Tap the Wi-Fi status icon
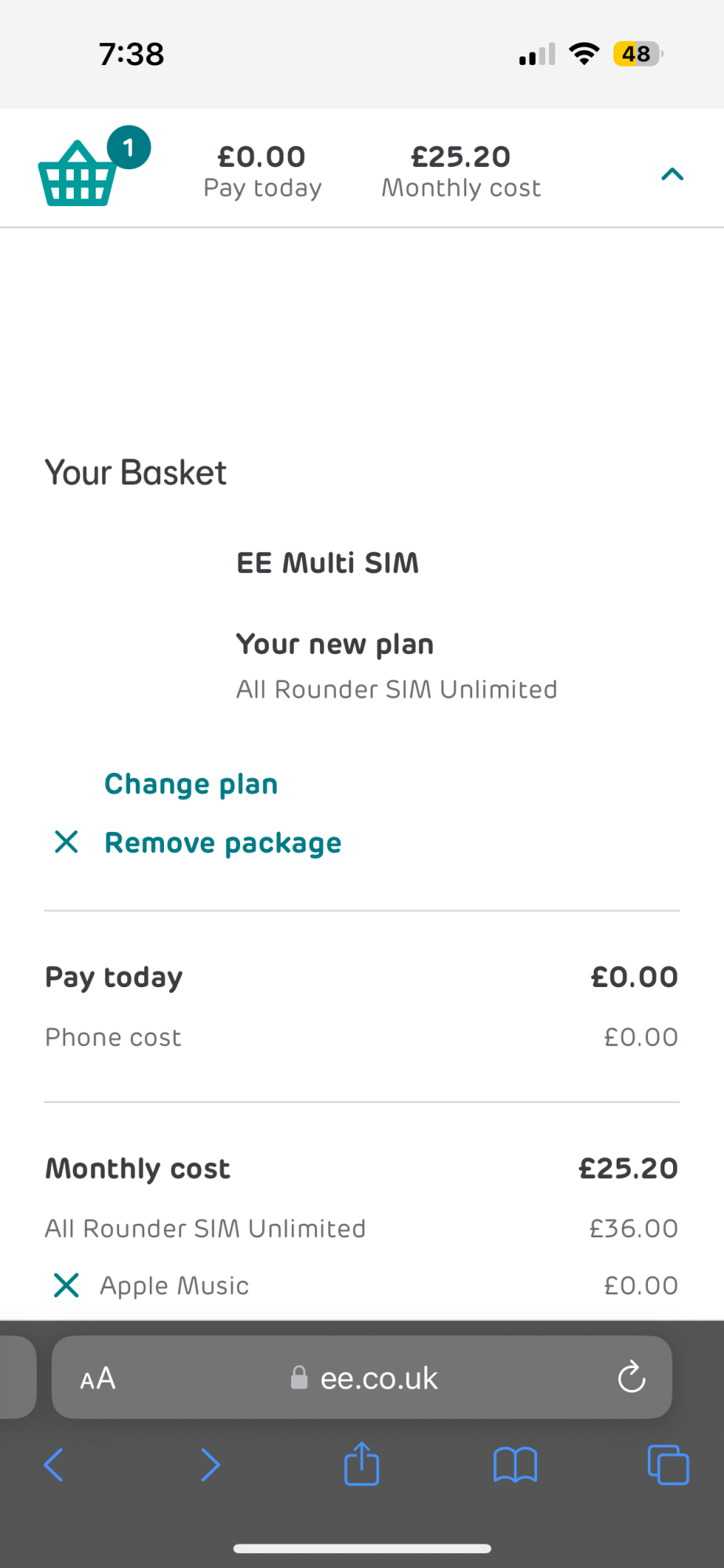 coord(584,54)
